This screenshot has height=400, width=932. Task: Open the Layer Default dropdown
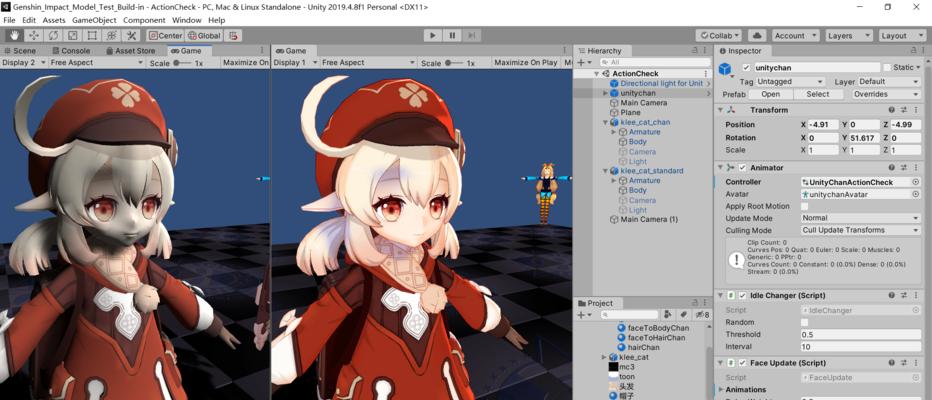[889, 81]
